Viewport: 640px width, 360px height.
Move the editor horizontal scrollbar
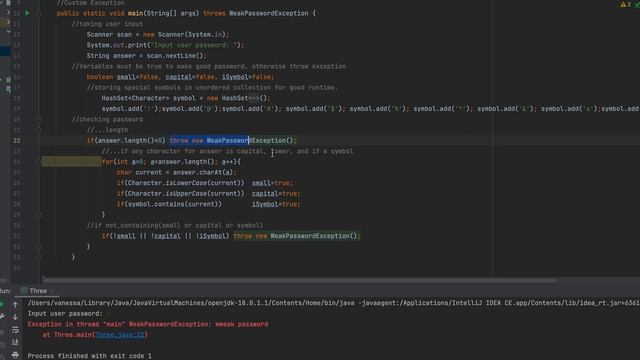(299, 280)
